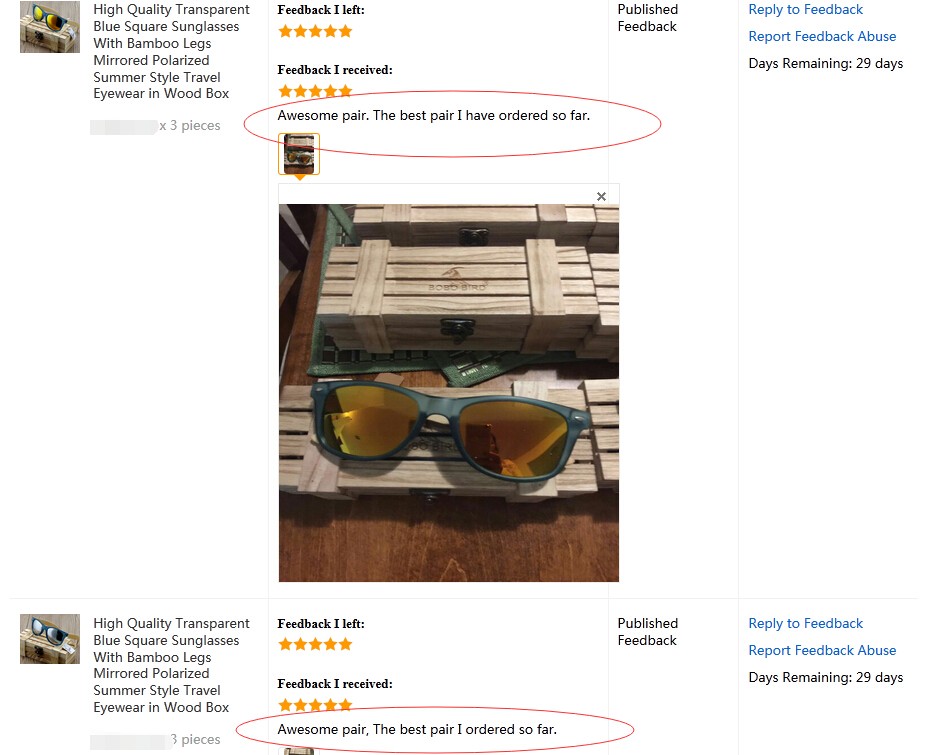Click Reply to Feedback for first order

coord(805,10)
